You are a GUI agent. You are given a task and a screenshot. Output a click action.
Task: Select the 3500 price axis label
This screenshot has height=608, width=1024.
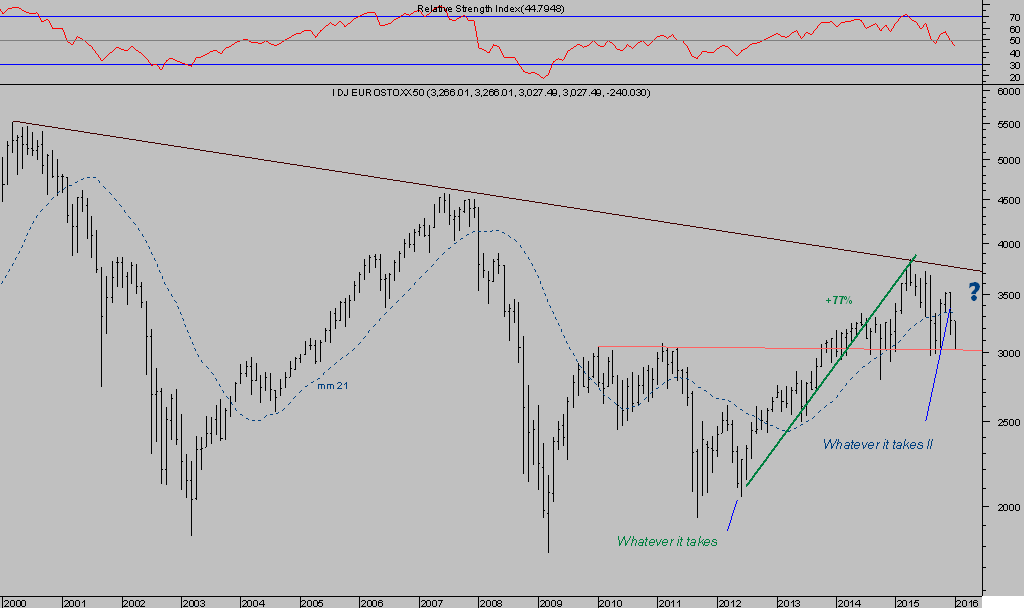(x=1003, y=296)
